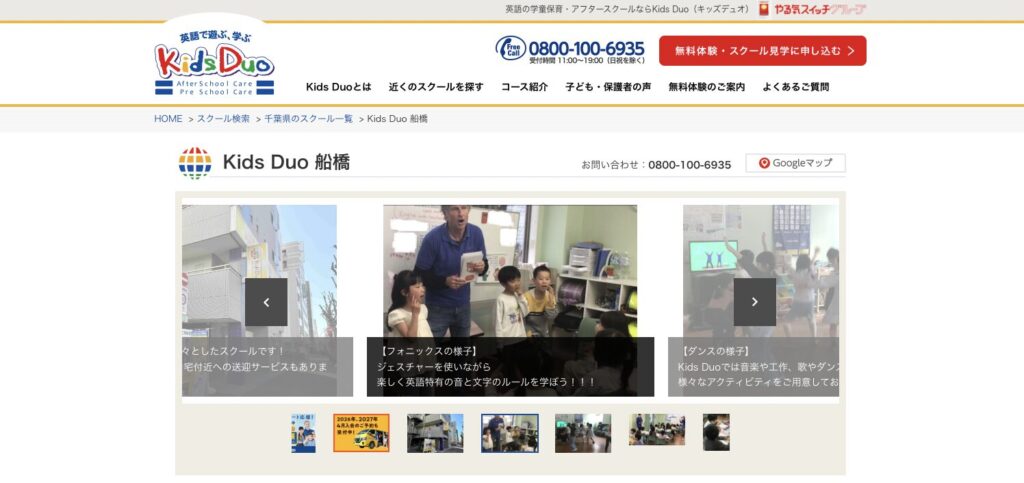Open 無料体験のご案内 menu item
Viewport: 1024px width, 483px height.
tap(707, 87)
